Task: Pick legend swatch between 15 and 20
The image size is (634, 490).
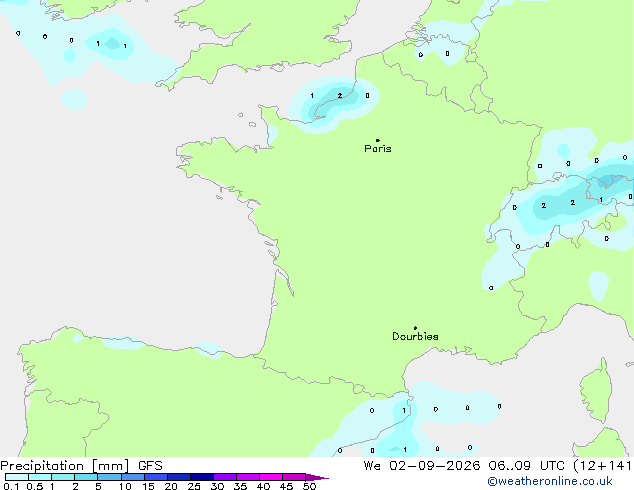Action: pyautogui.click(x=156, y=477)
